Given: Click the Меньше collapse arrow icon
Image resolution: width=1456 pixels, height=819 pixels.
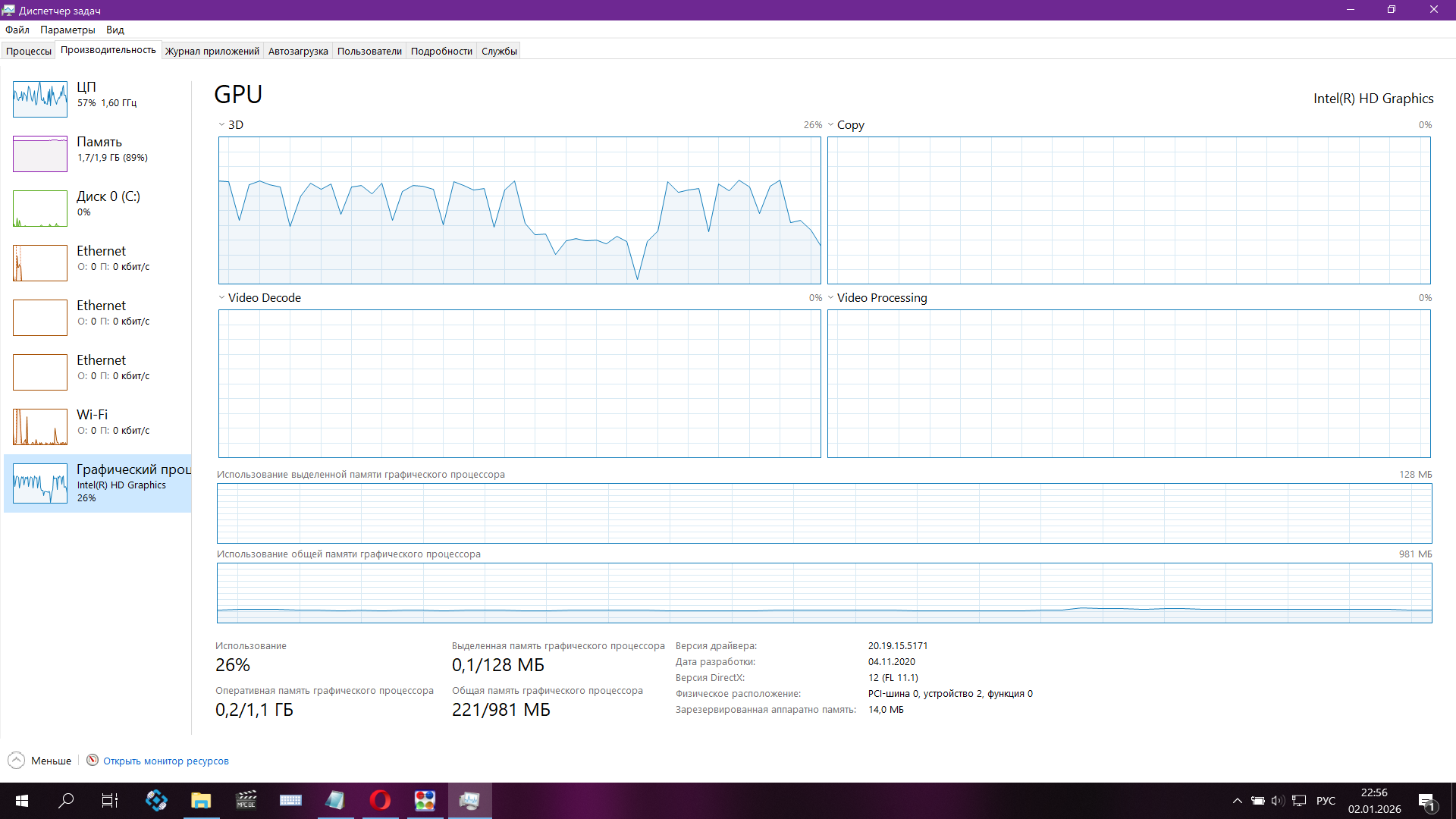Looking at the screenshot, I should click(x=16, y=760).
